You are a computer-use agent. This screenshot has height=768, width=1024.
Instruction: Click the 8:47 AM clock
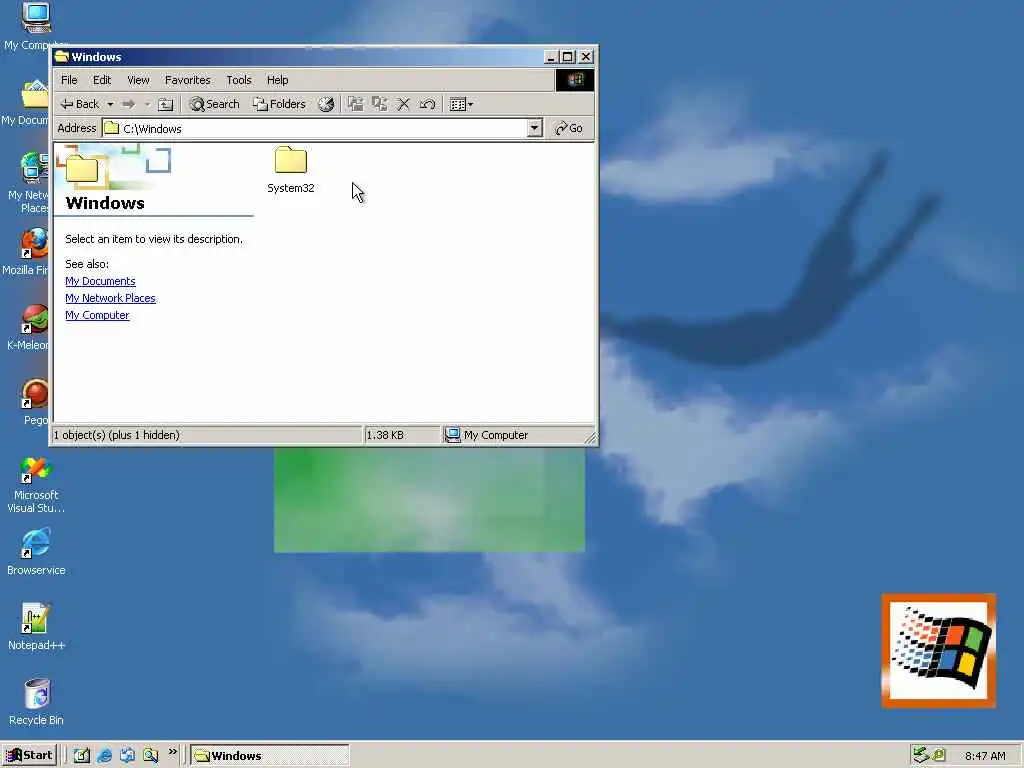[985, 756]
